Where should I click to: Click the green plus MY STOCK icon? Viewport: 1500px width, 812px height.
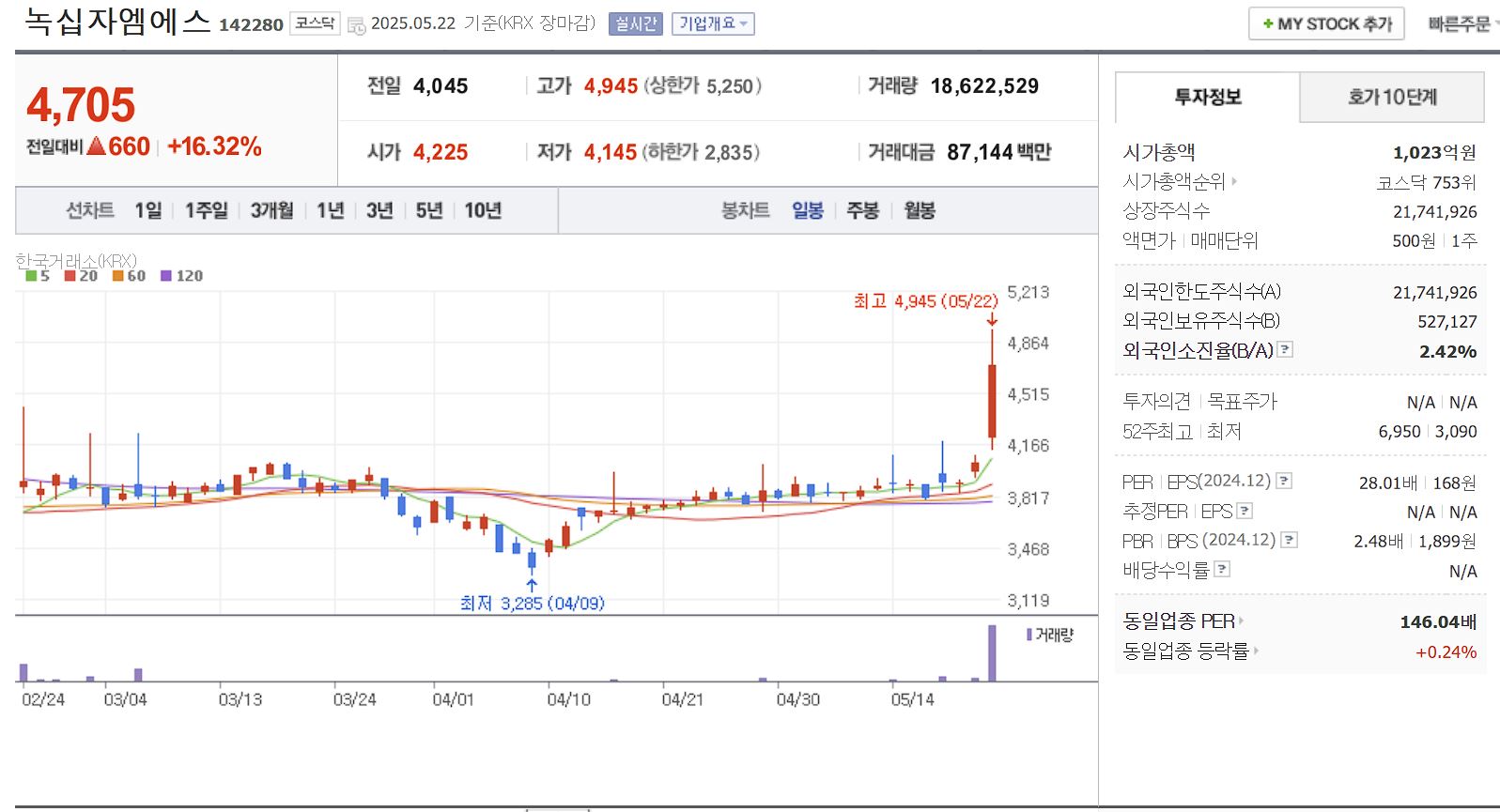[1268, 23]
